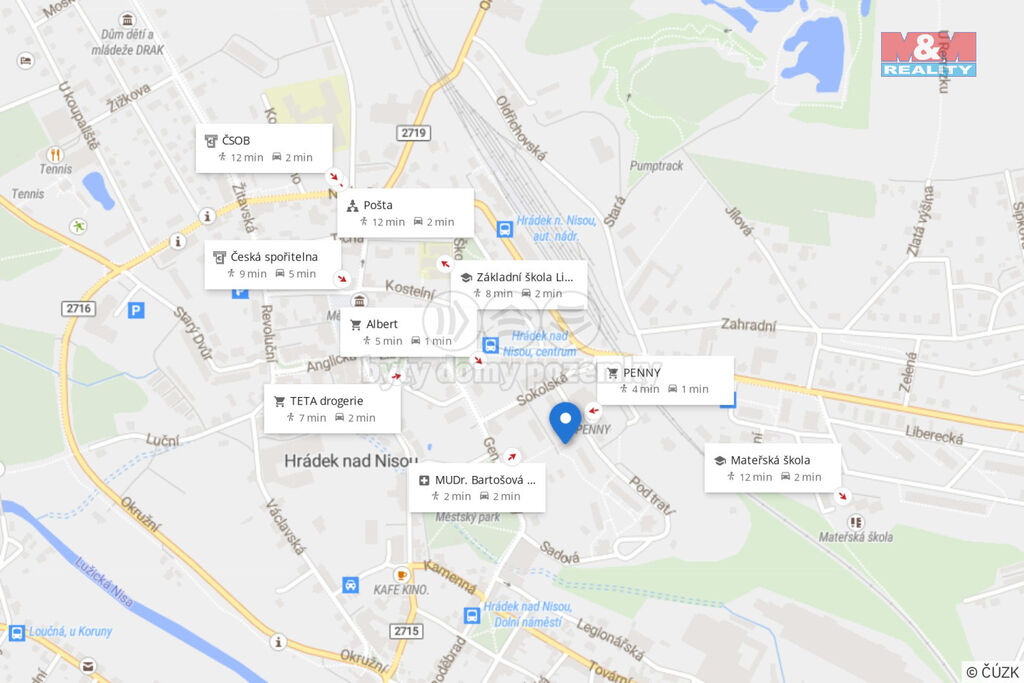Click the Albert shop info card
This screenshot has height=683, width=1024.
[408, 332]
